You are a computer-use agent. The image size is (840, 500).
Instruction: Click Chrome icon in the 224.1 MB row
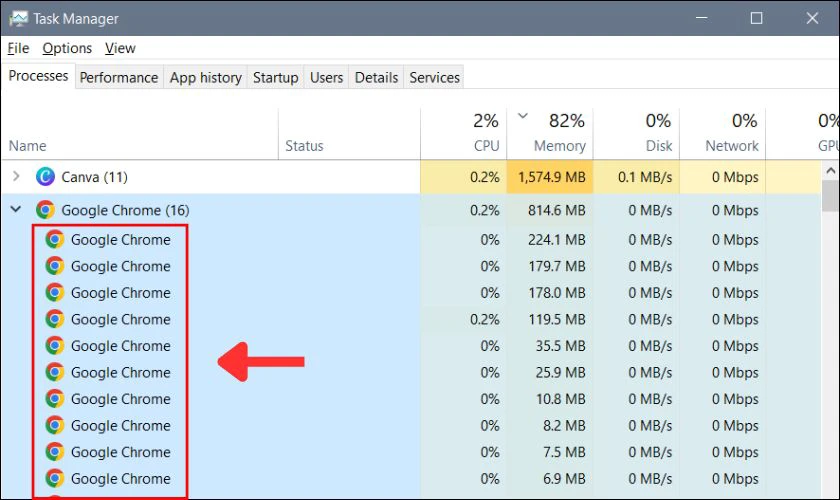pos(55,239)
